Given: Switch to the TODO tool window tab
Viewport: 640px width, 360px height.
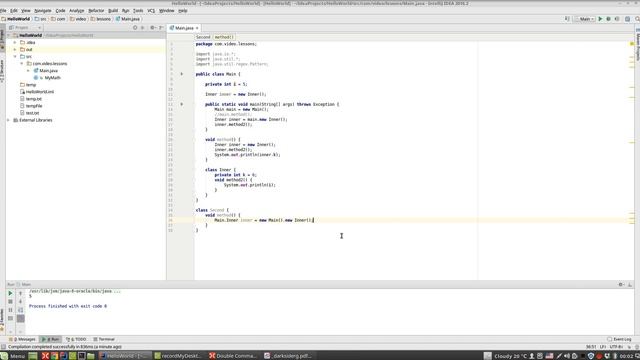Looking at the screenshot, I should pos(76,339).
